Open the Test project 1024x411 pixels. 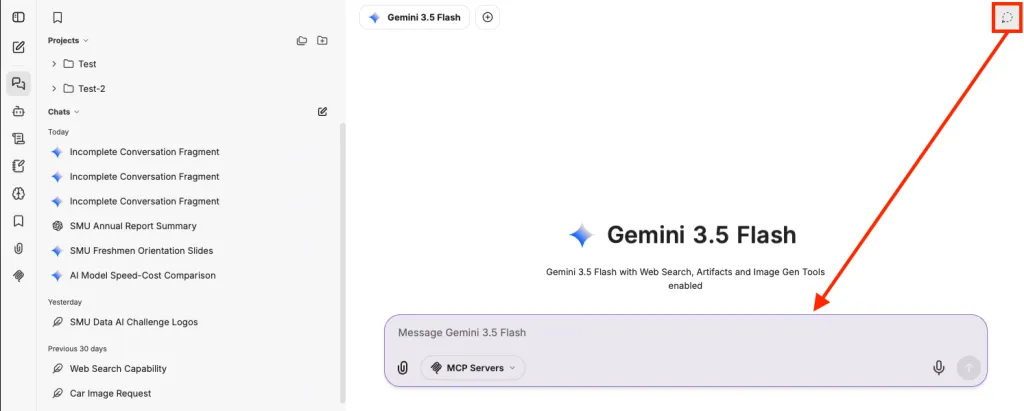coord(87,64)
